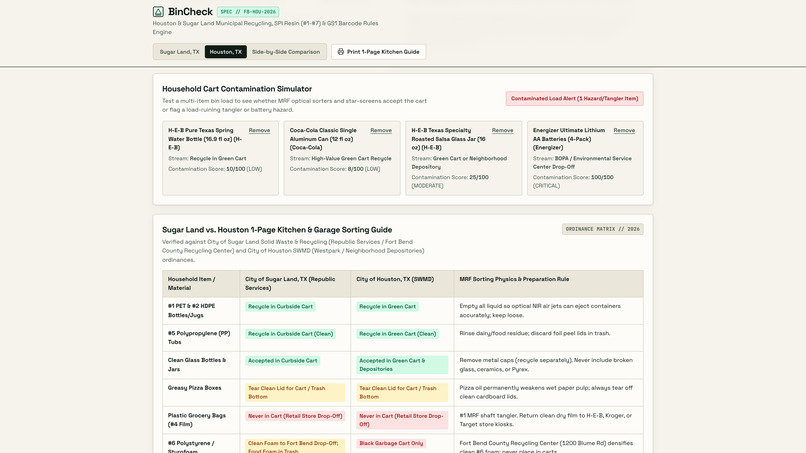The width and height of the screenshot is (806, 453).
Task: Click Sugar Land Never in Cart tag
Action: pyautogui.click(x=295, y=416)
